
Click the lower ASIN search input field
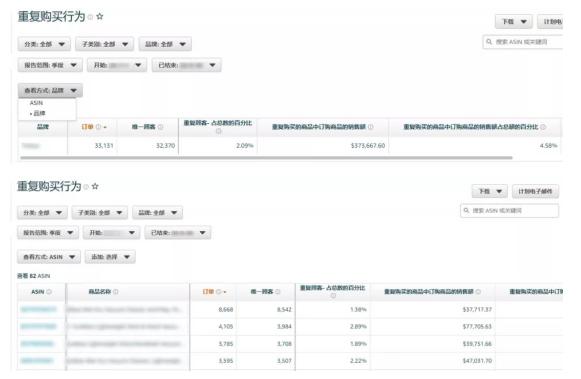click(509, 210)
